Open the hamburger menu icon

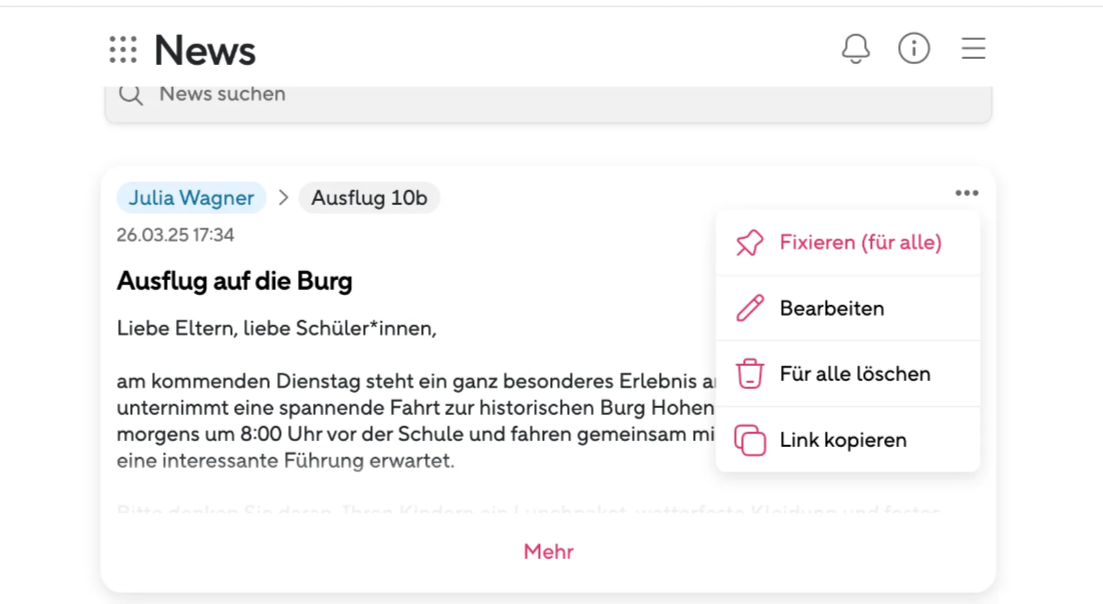[x=974, y=49]
